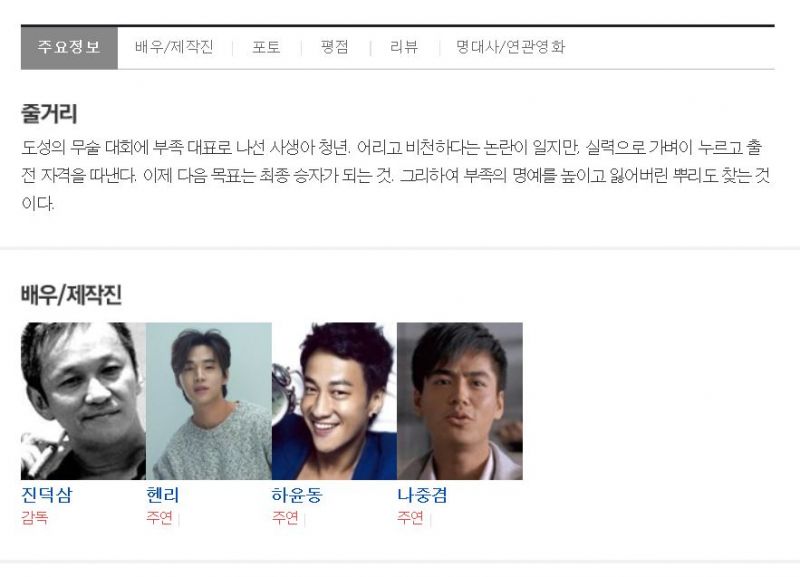
Task: Open the 배우/제작진 tab
Action: [174, 47]
